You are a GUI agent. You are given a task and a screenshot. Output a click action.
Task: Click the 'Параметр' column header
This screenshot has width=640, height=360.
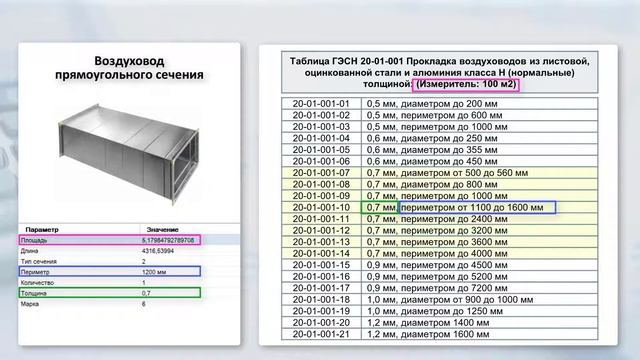click(42, 230)
